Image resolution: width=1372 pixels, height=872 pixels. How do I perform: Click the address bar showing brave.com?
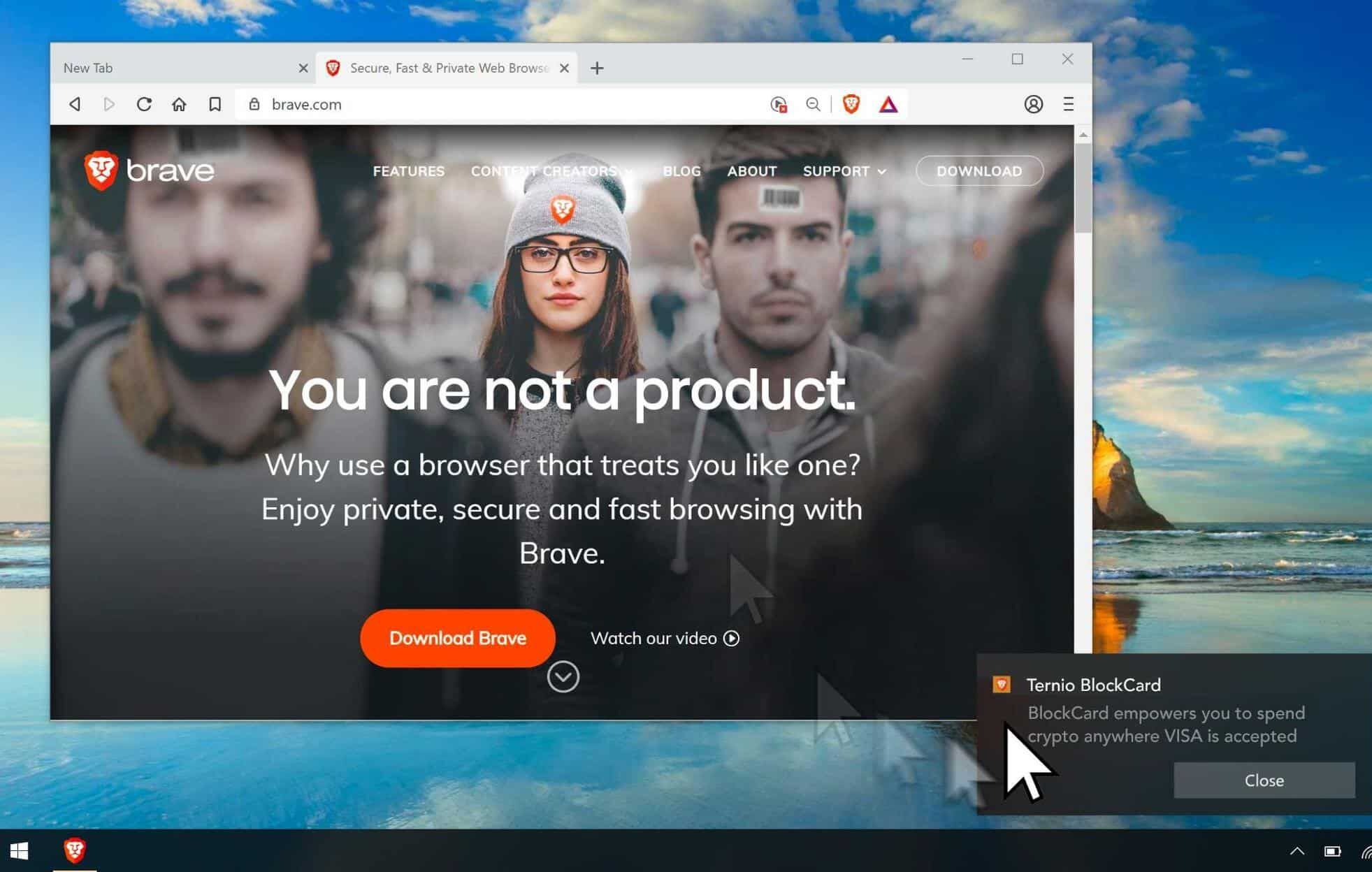[503, 104]
